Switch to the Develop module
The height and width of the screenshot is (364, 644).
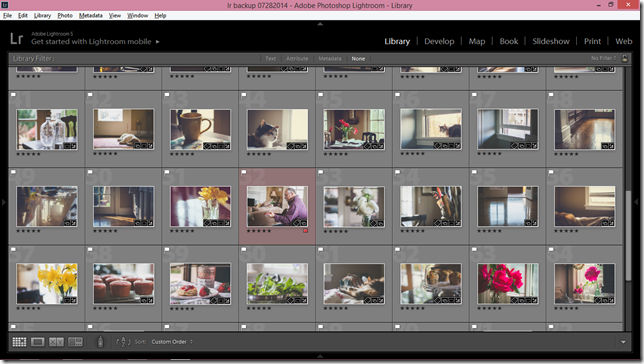point(439,41)
